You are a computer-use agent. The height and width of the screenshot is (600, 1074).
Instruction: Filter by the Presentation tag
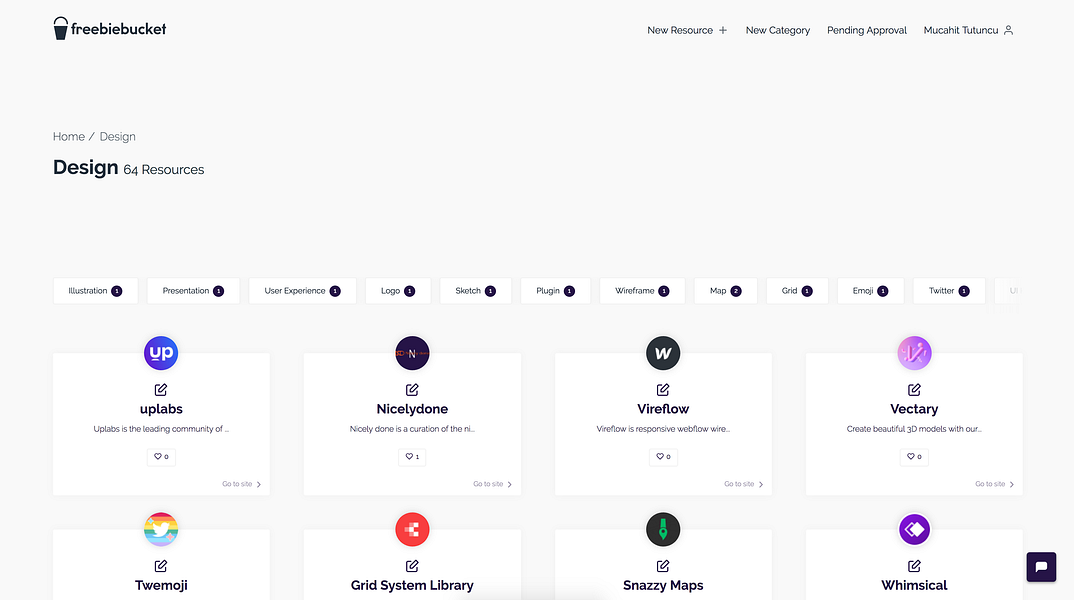click(x=193, y=291)
